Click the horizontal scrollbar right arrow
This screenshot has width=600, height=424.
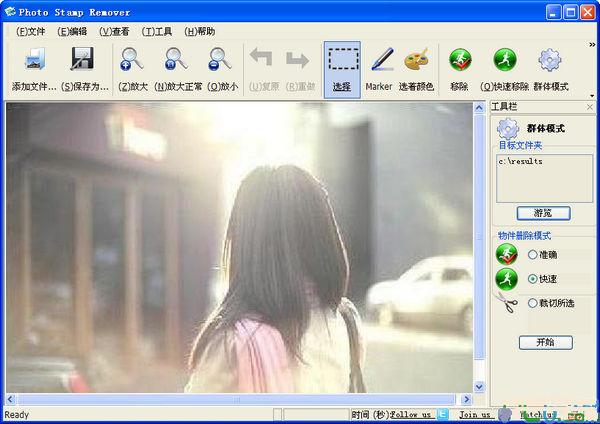(466, 400)
